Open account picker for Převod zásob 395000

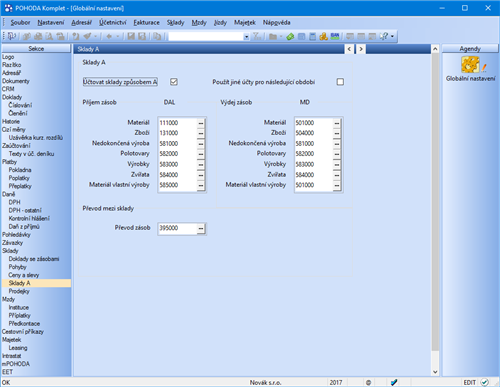click(x=201, y=228)
